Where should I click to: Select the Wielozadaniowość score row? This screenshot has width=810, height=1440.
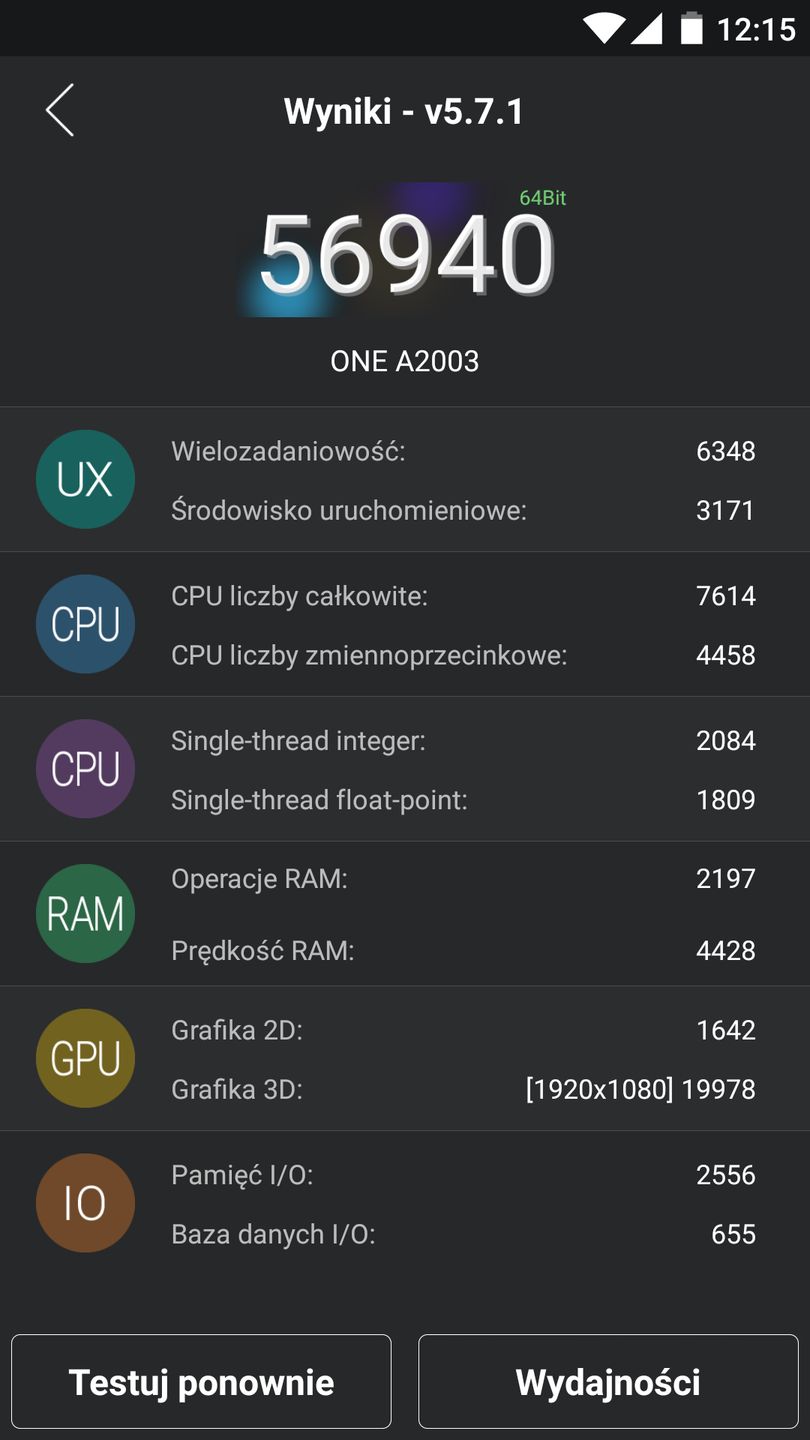click(x=463, y=451)
